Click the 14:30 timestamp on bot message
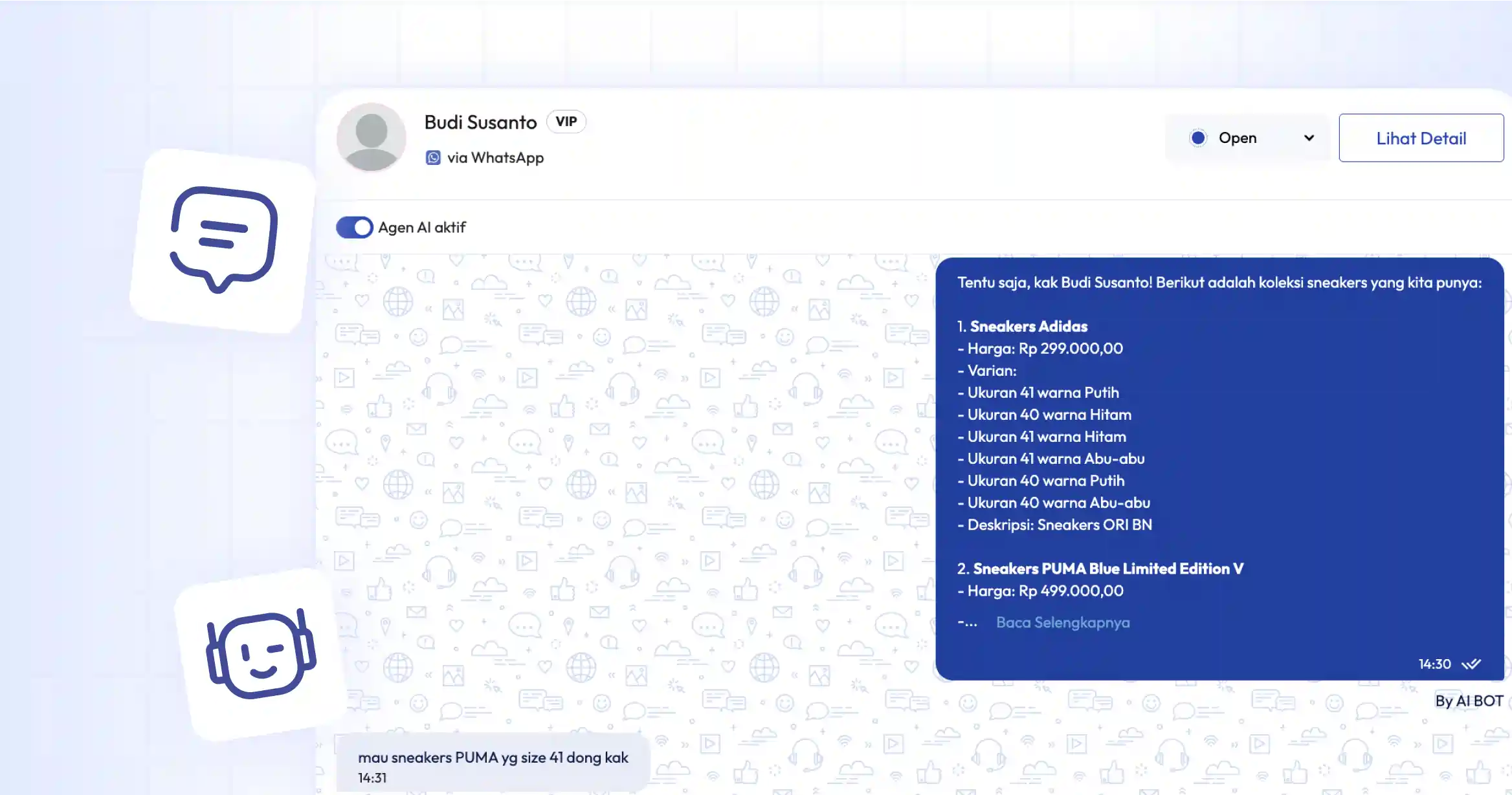This screenshot has height=795, width=1512. pyautogui.click(x=1434, y=664)
